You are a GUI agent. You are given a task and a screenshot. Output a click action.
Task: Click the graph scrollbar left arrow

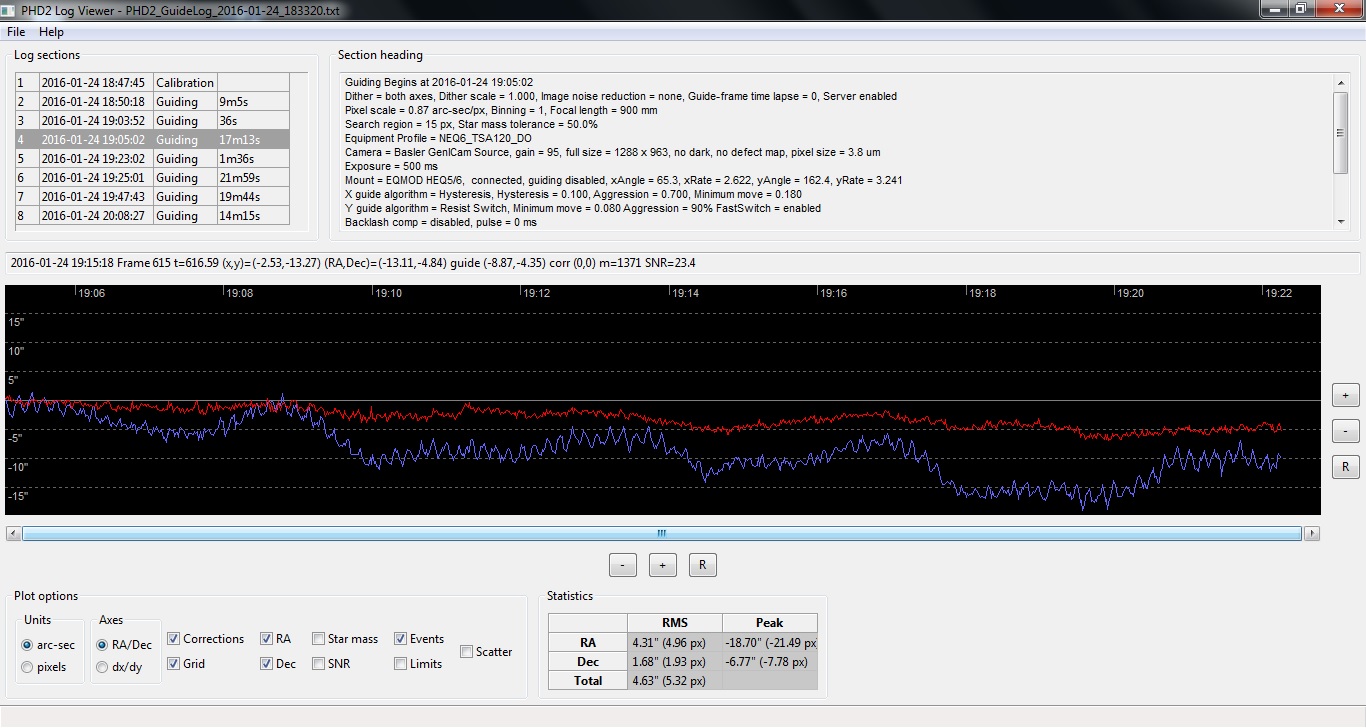13,534
